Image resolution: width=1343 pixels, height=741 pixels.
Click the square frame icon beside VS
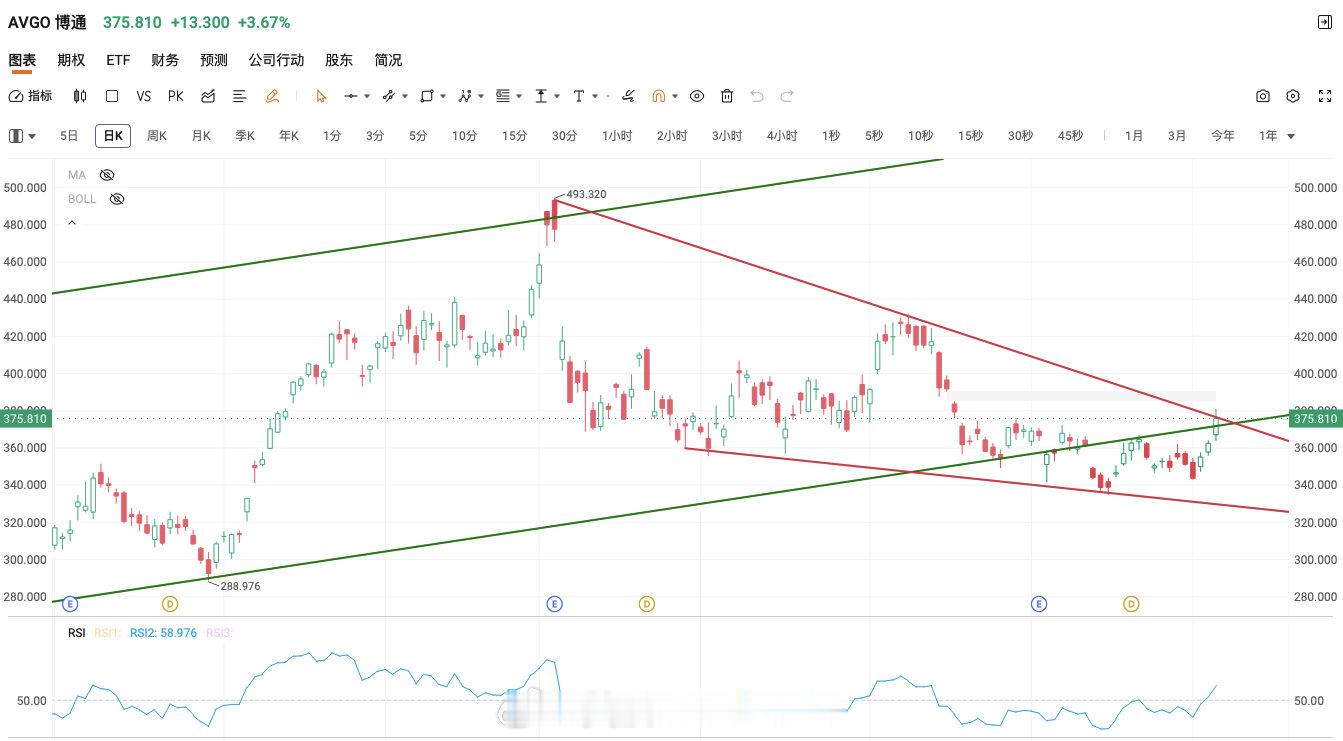[112, 96]
